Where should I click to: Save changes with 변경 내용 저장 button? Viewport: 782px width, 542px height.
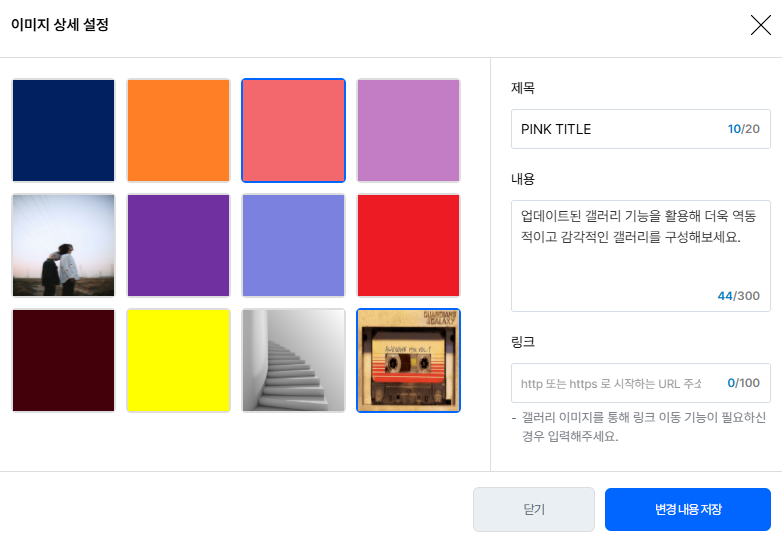(687, 510)
